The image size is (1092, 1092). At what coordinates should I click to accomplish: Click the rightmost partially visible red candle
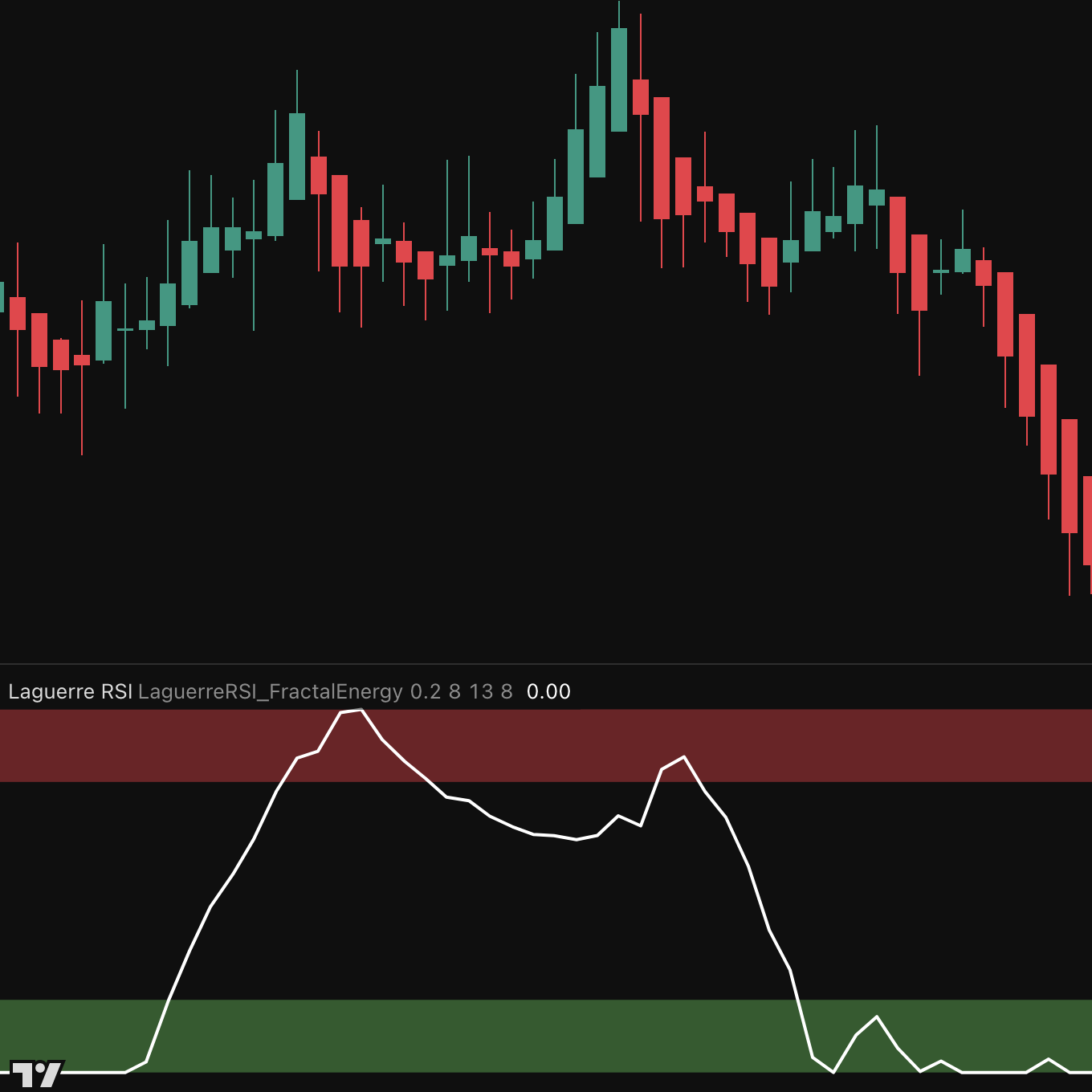[x=1087, y=520]
